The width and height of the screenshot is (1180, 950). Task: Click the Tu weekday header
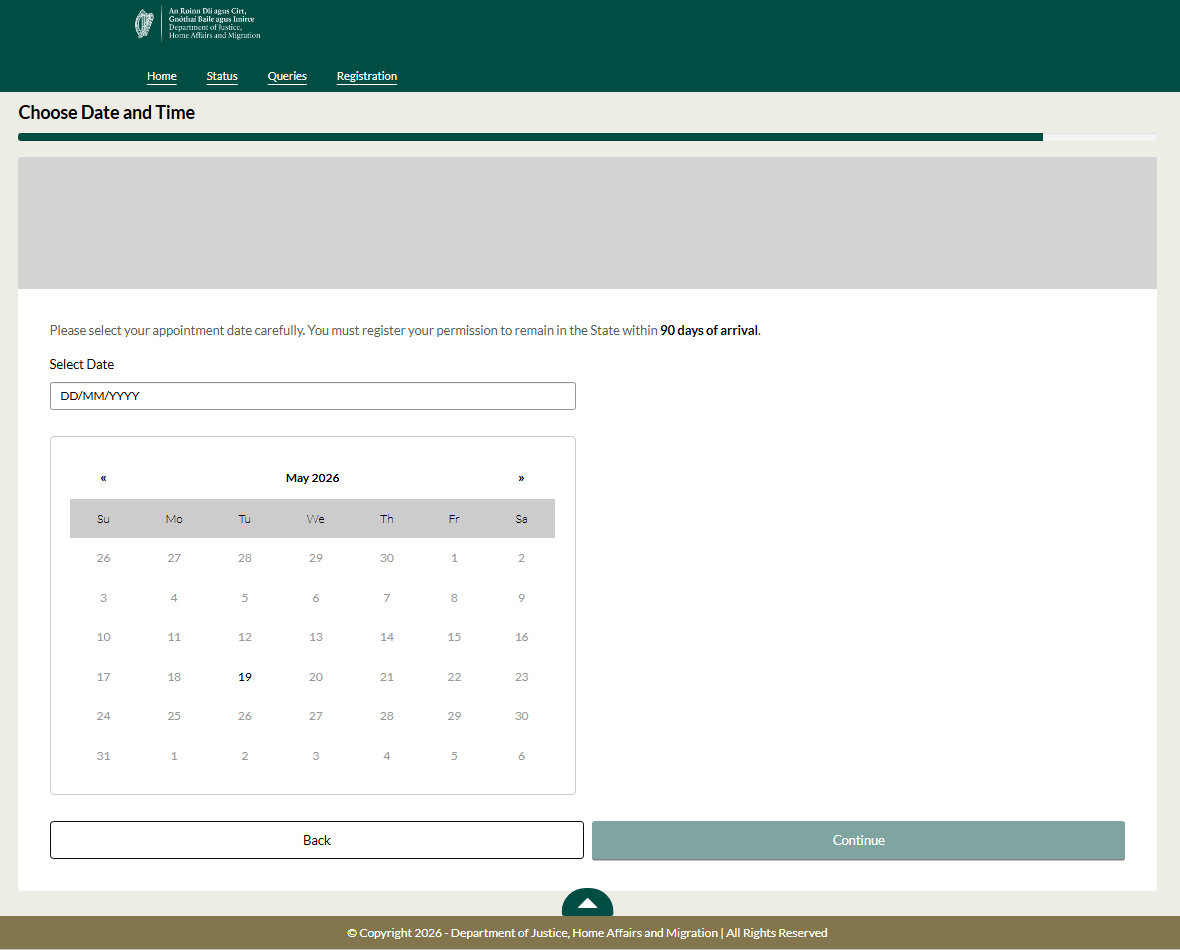pyautogui.click(x=245, y=519)
